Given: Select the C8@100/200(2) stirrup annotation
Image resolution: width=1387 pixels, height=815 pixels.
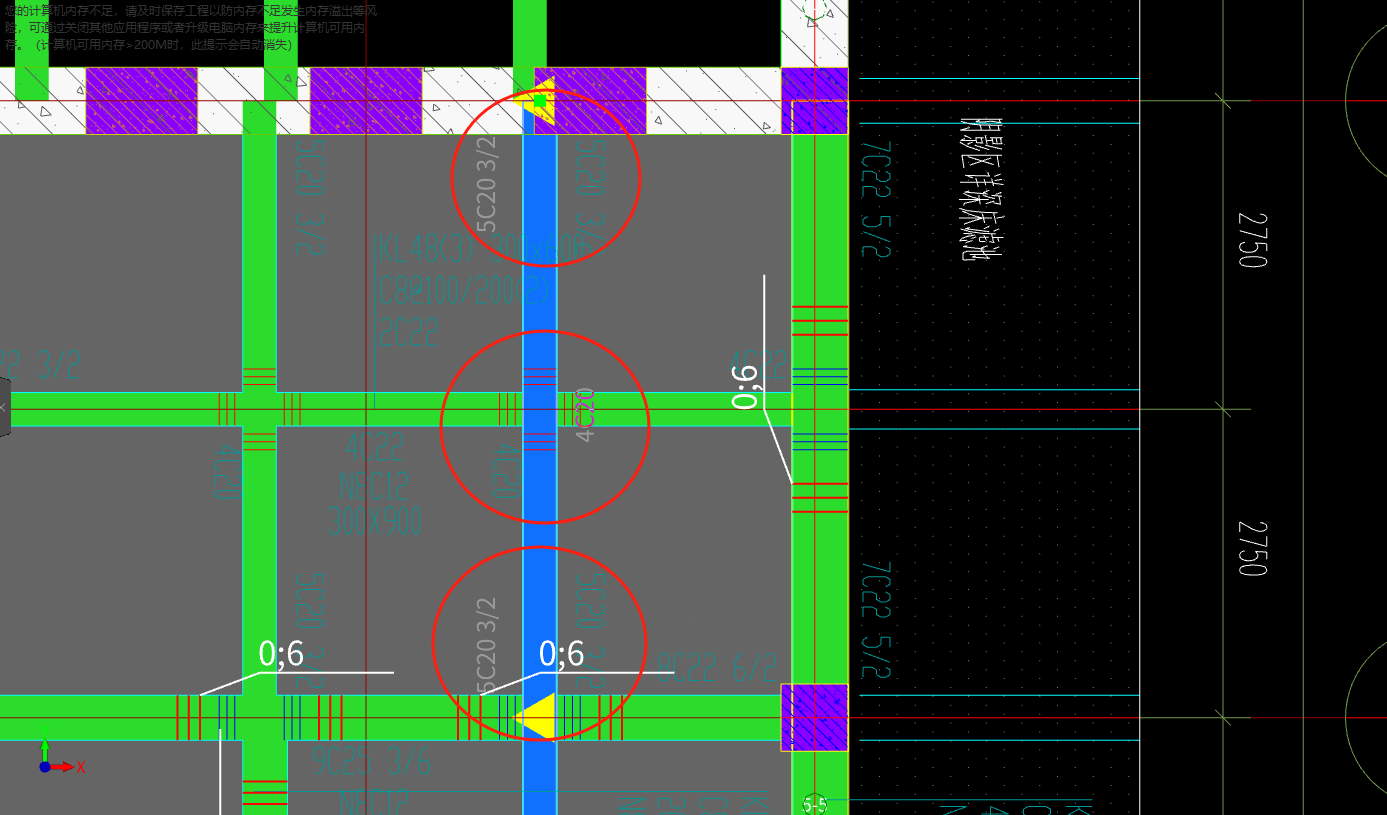Looking at the screenshot, I should (464, 289).
